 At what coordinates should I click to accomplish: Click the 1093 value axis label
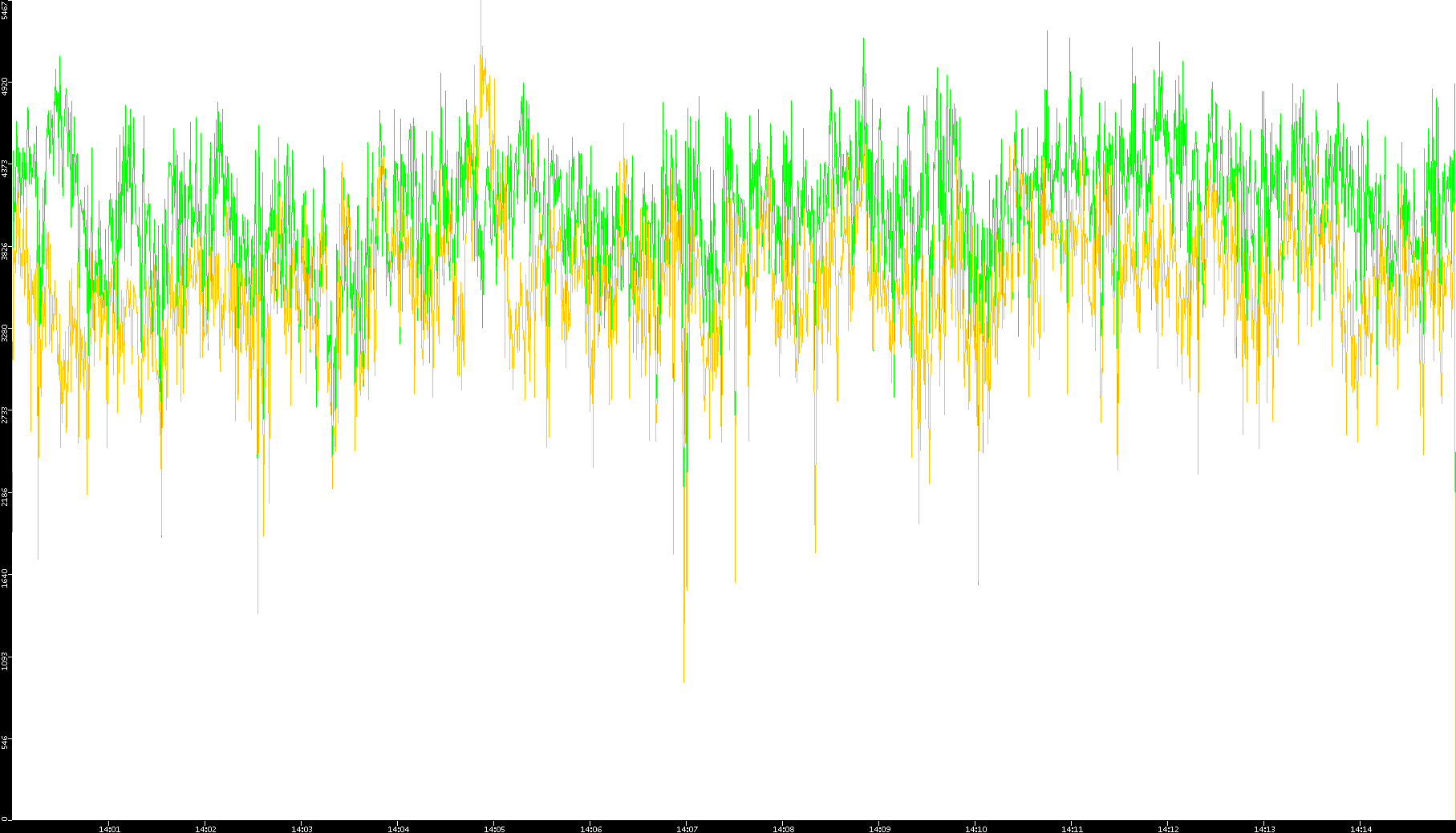tap(5, 661)
